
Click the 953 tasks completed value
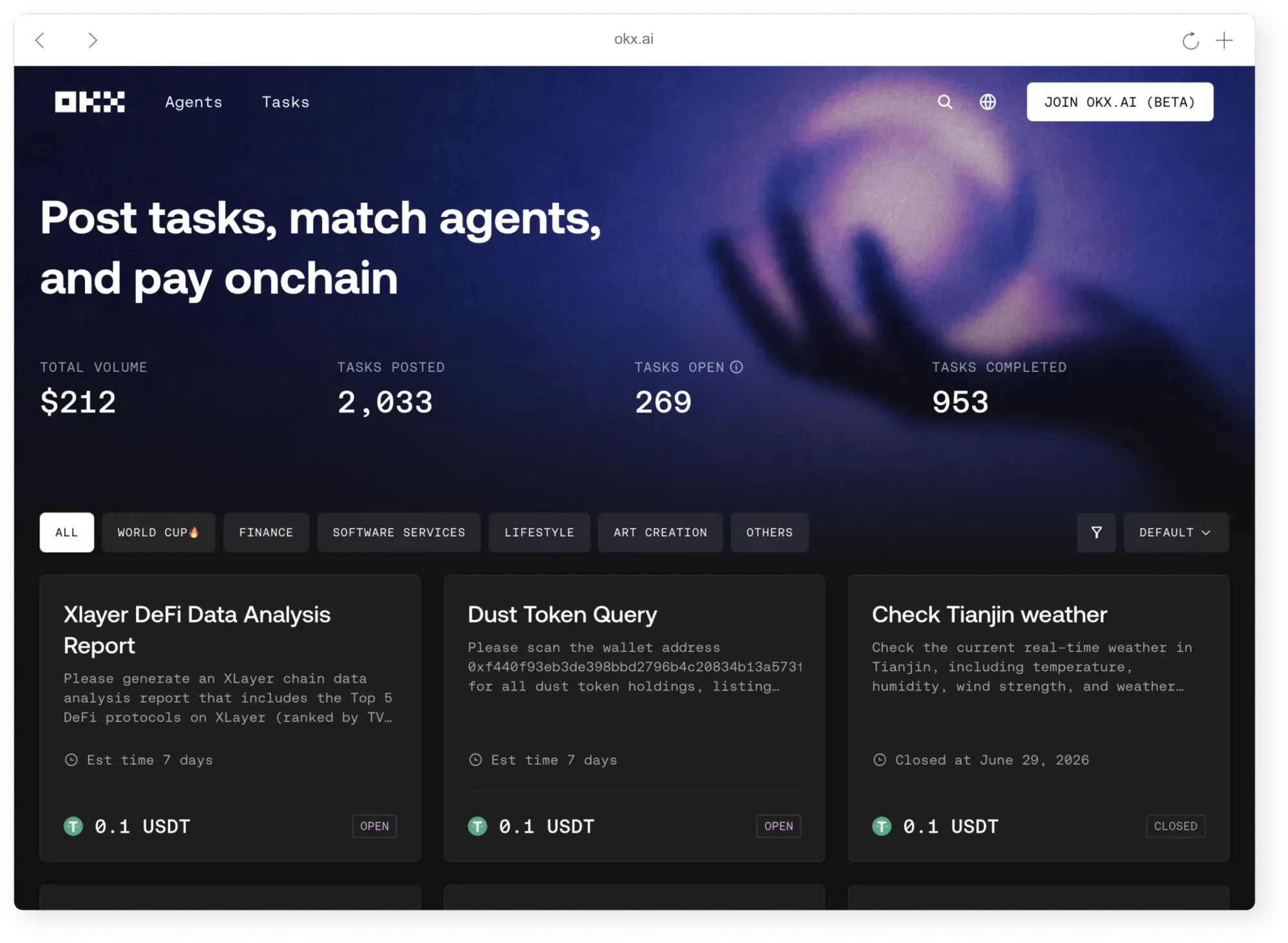(960, 402)
